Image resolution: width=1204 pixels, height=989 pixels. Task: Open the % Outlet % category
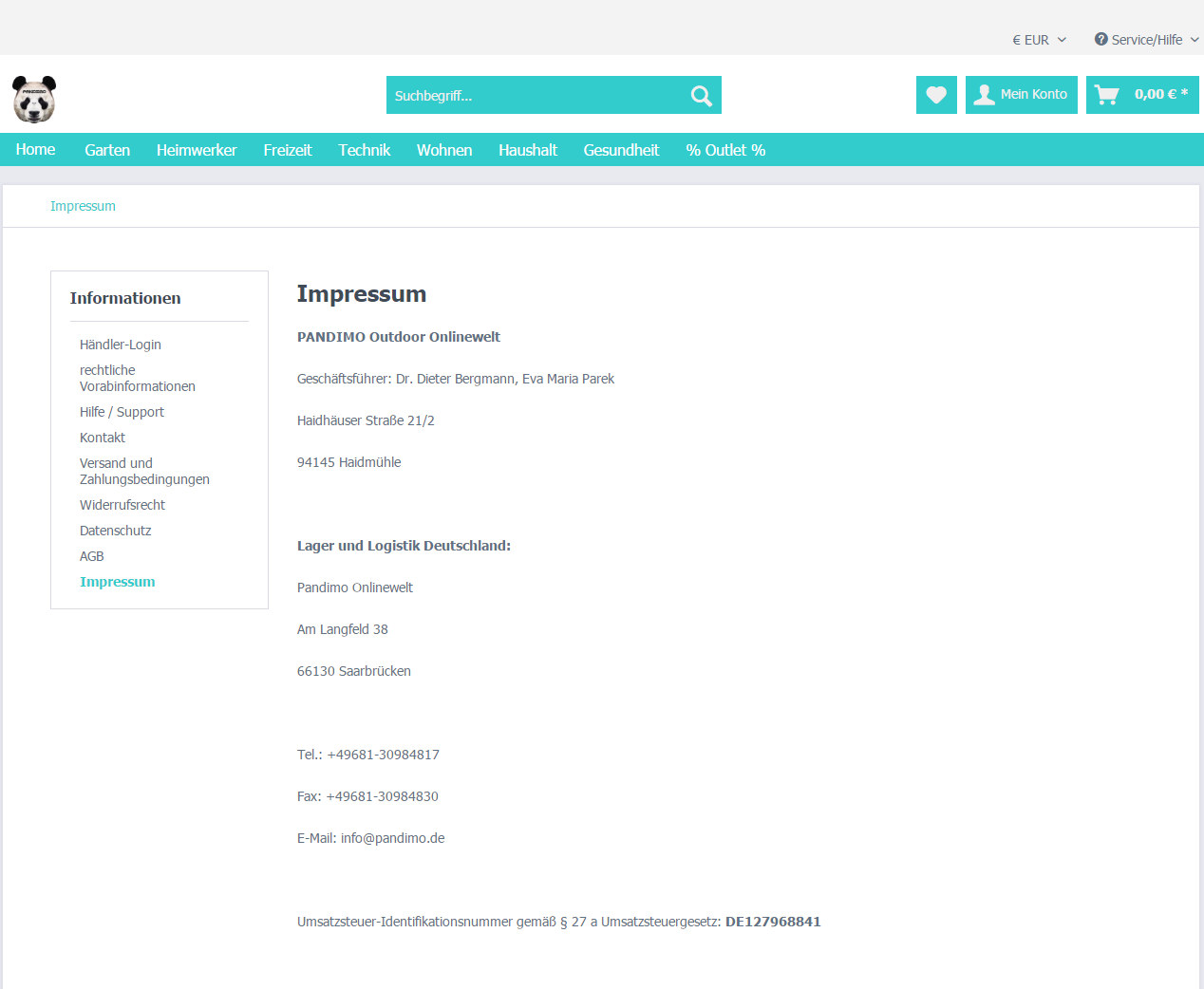point(725,150)
